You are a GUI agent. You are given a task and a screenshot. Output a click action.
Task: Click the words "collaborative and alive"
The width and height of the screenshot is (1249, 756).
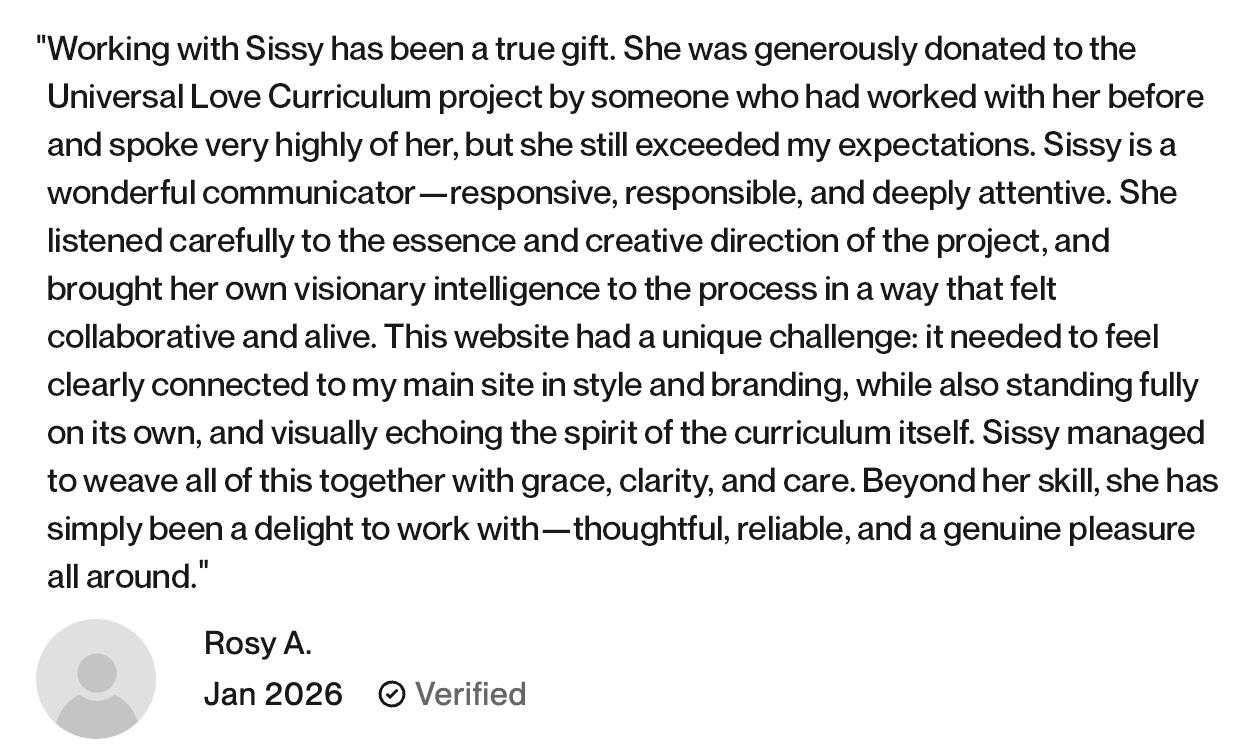209,337
